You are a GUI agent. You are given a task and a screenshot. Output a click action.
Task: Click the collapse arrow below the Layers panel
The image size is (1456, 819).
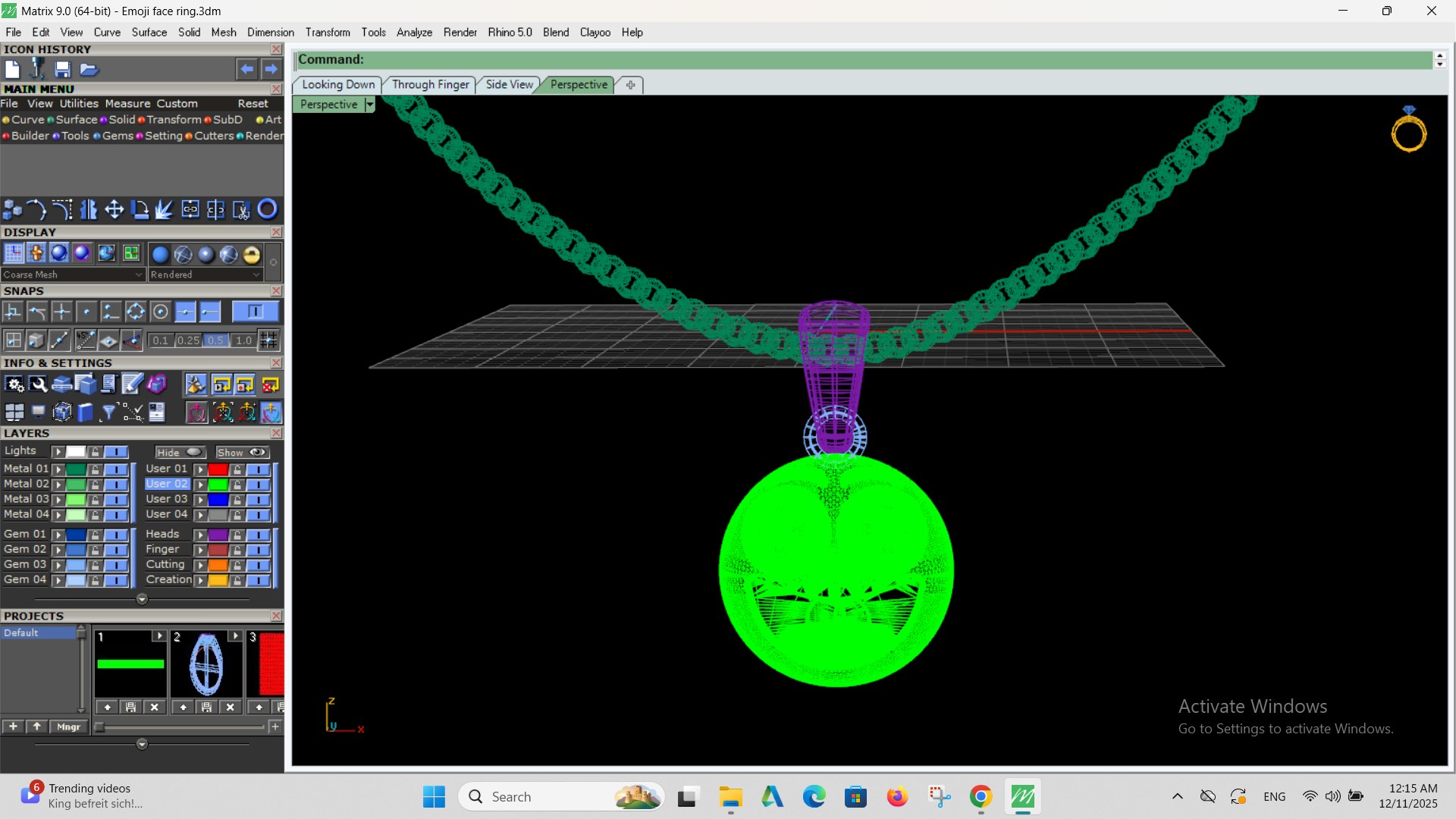(x=142, y=599)
